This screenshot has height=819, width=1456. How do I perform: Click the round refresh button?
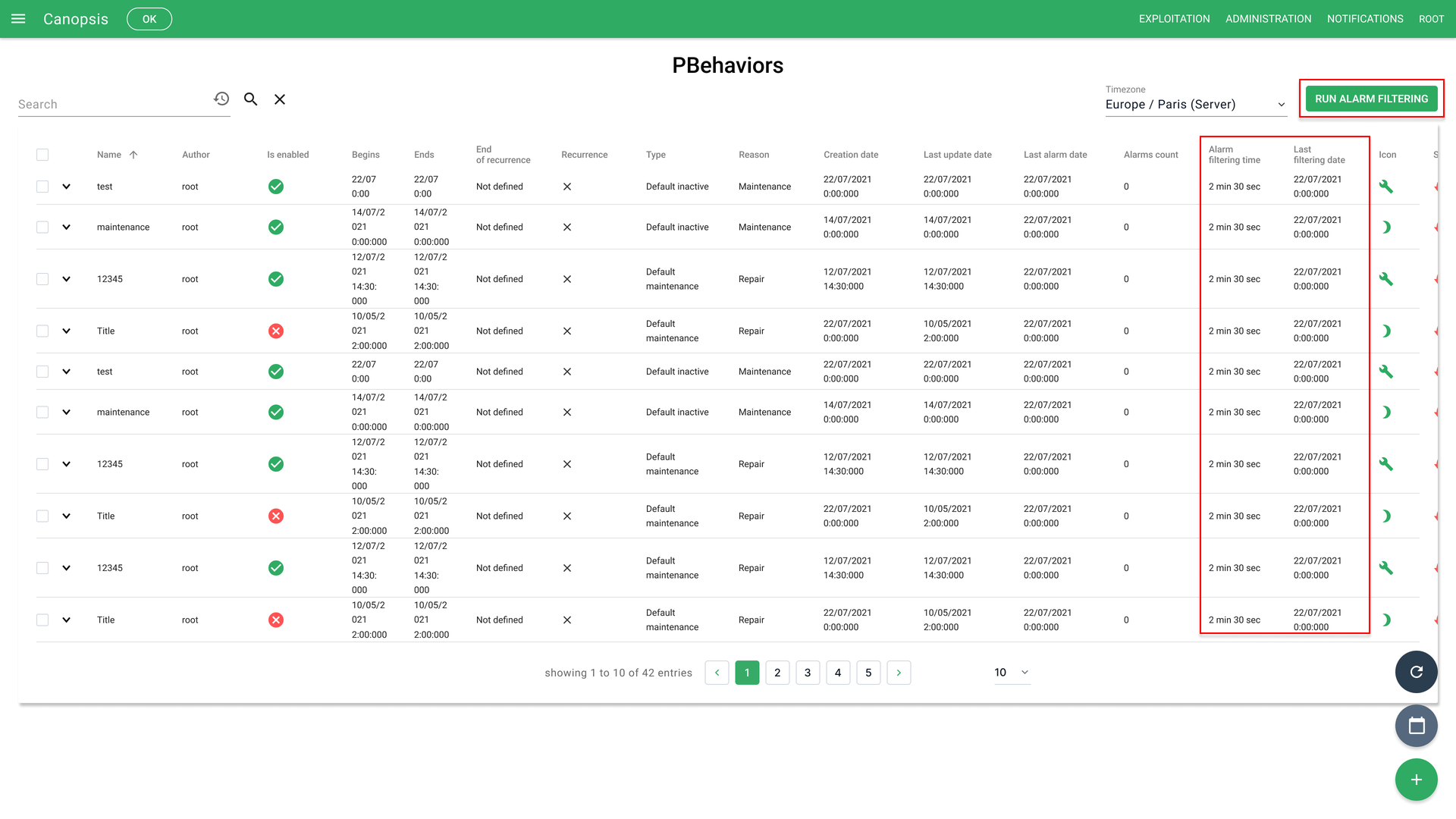coord(1416,672)
